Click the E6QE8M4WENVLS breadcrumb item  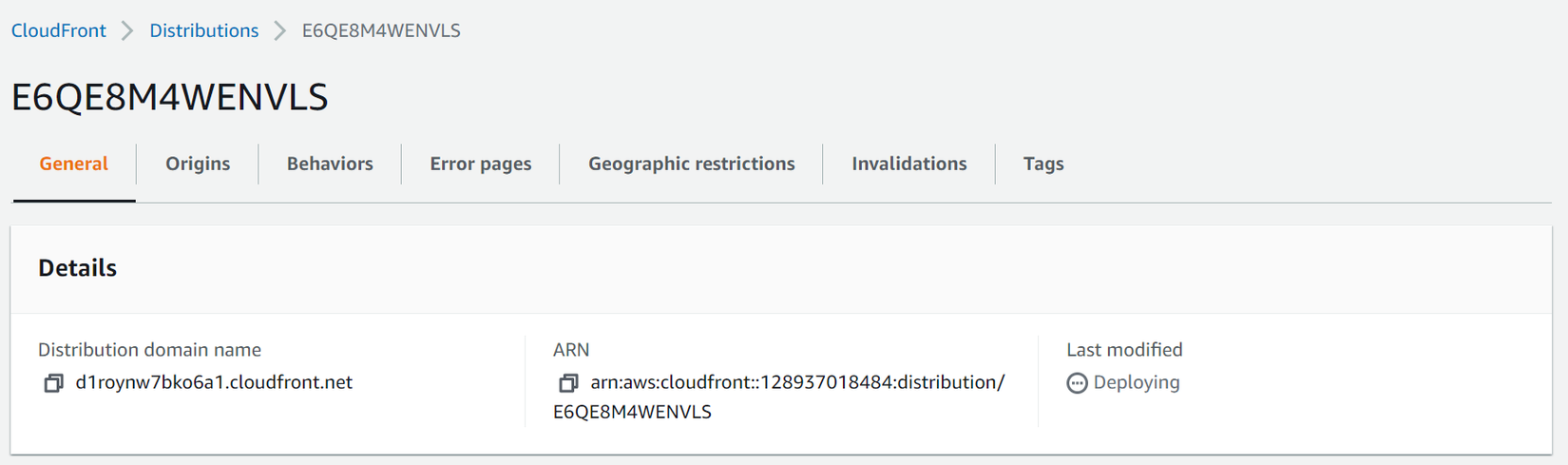381,30
